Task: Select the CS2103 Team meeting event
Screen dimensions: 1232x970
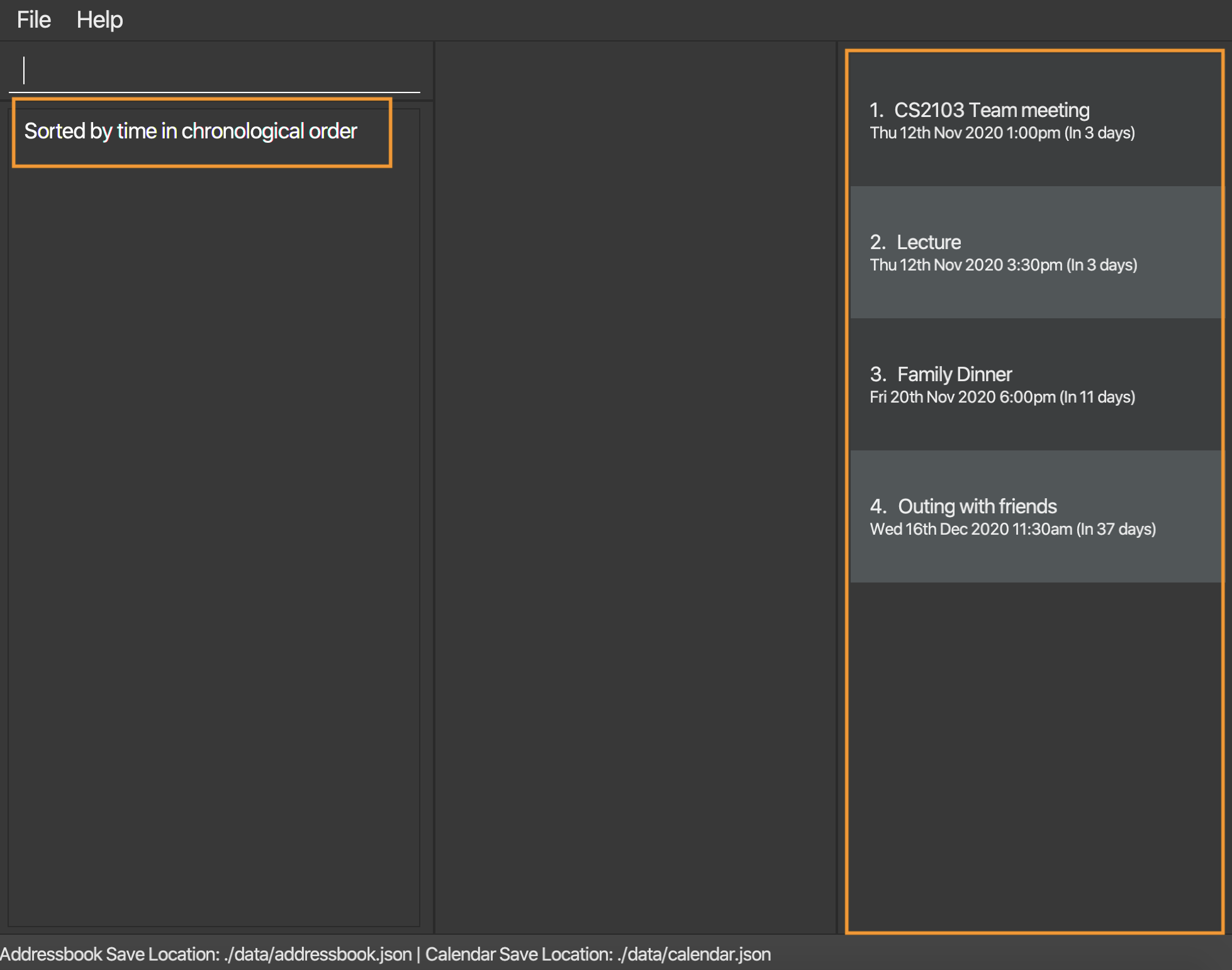Action: coord(1037,120)
